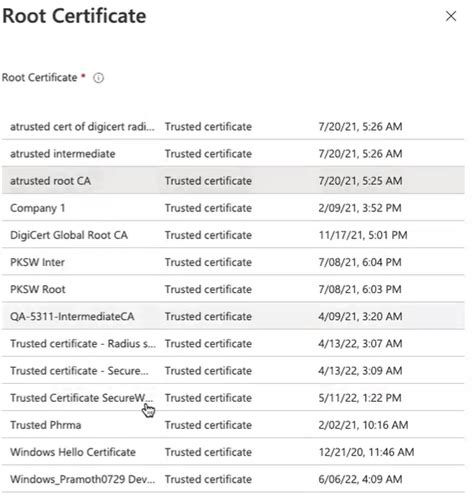Screen dimensions: 474x496
Task: Select Trusted certificate - Radius s... row
Action: click(233, 343)
